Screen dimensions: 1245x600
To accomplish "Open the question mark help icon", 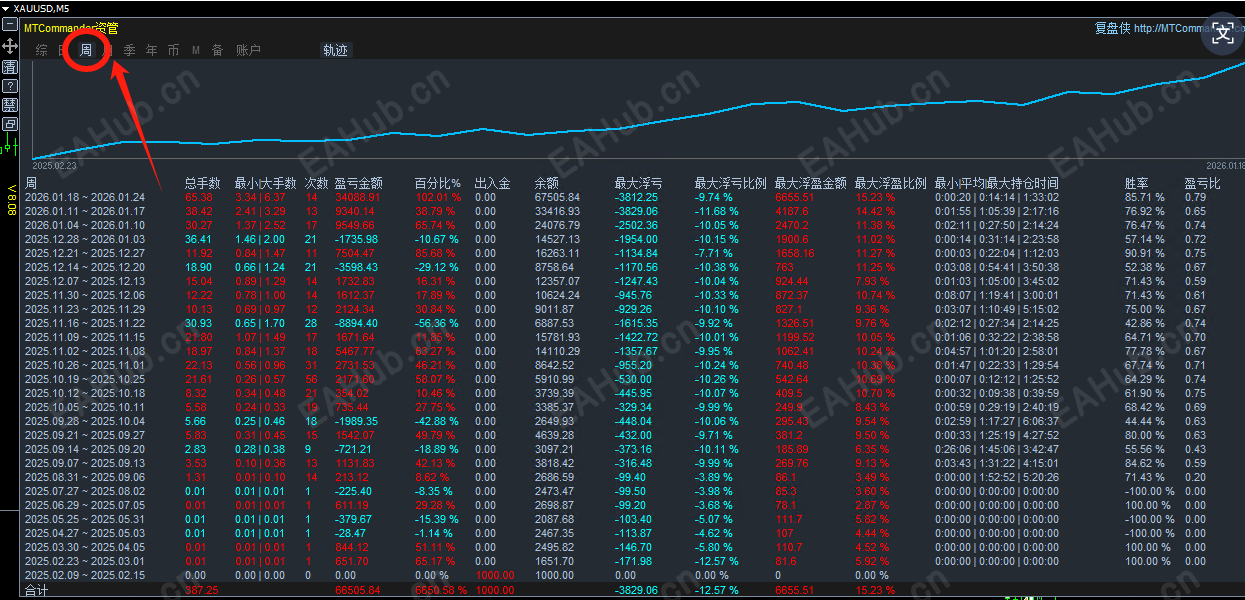I will click(x=10, y=86).
